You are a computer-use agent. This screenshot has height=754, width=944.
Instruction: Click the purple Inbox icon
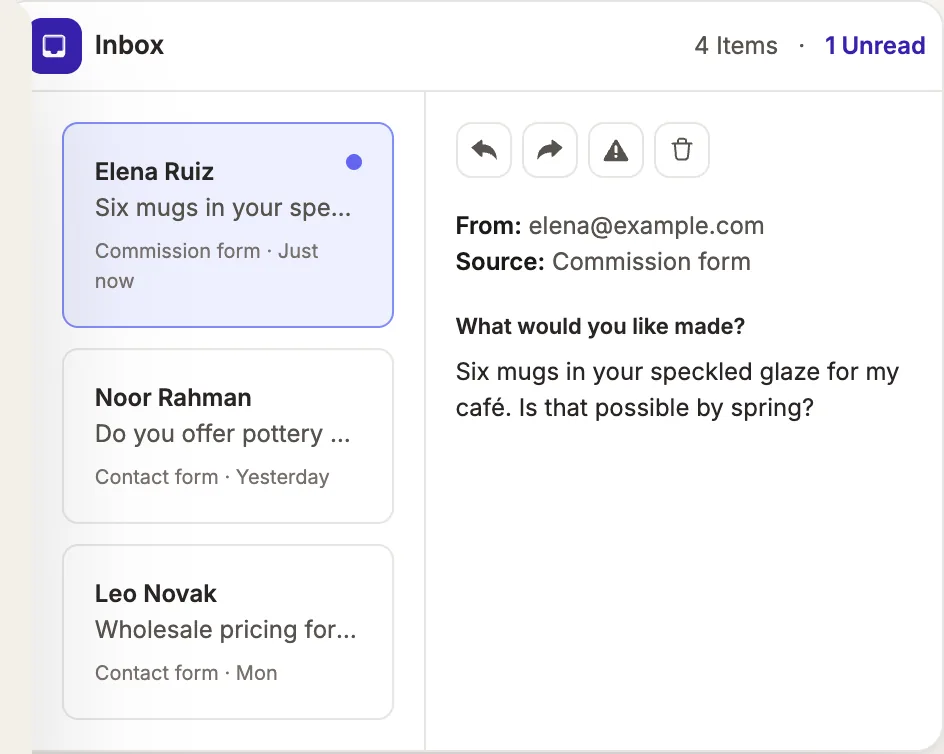pos(56,46)
